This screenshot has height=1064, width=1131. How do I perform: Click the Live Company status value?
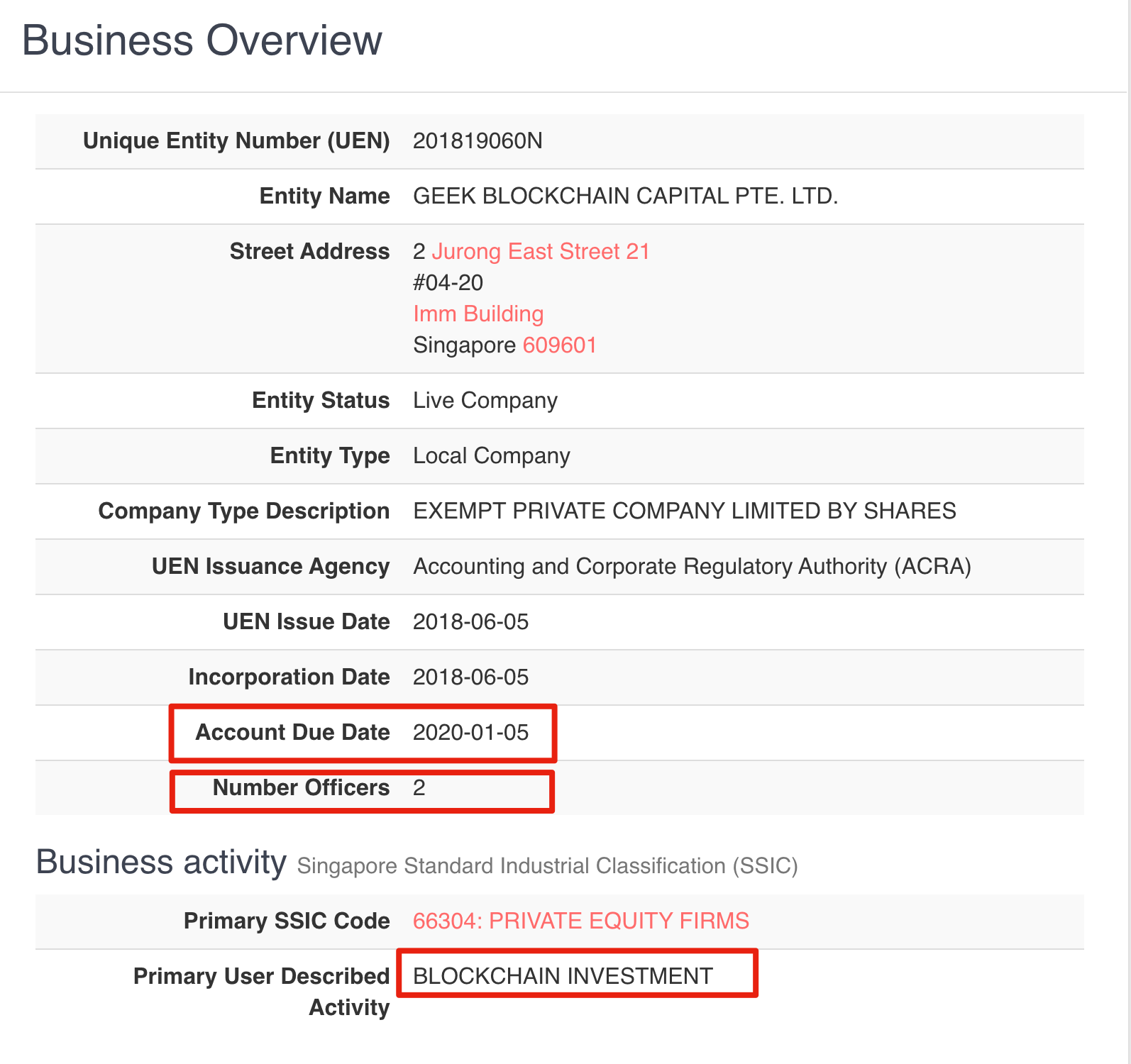pyautogui.click(x=485, y=401)
